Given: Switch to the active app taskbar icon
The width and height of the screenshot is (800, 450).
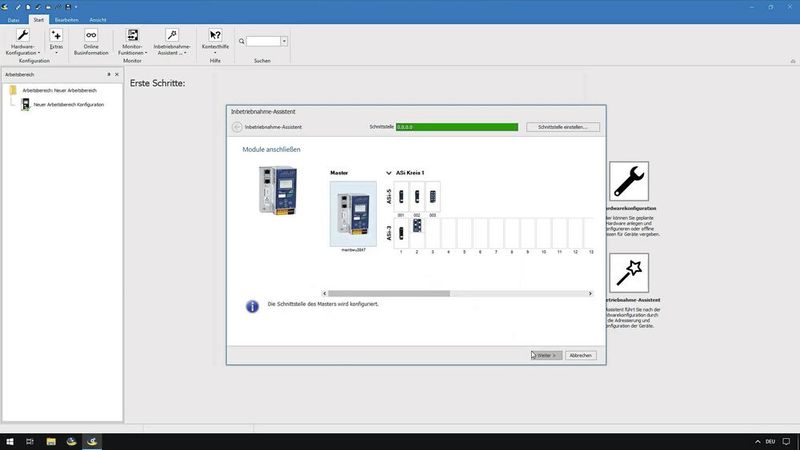Looking at the screenshot, I should (x=92, y=441).
